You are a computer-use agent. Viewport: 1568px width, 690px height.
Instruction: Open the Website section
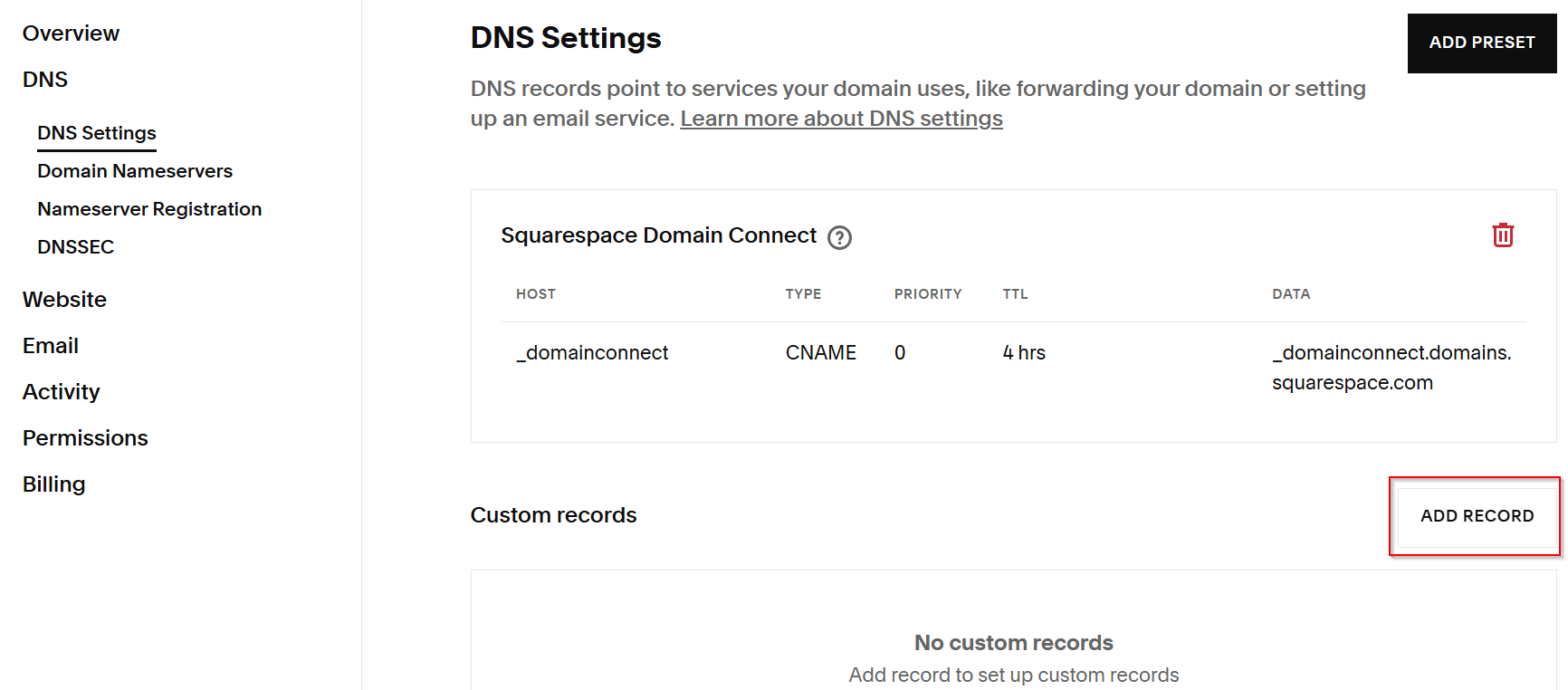64,300
